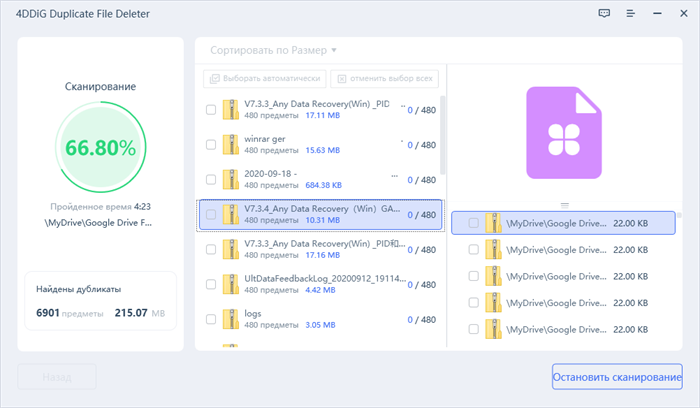The image size is (700, 408).
Task: Check the last MyDrive file in preview list
Action: 473,329
